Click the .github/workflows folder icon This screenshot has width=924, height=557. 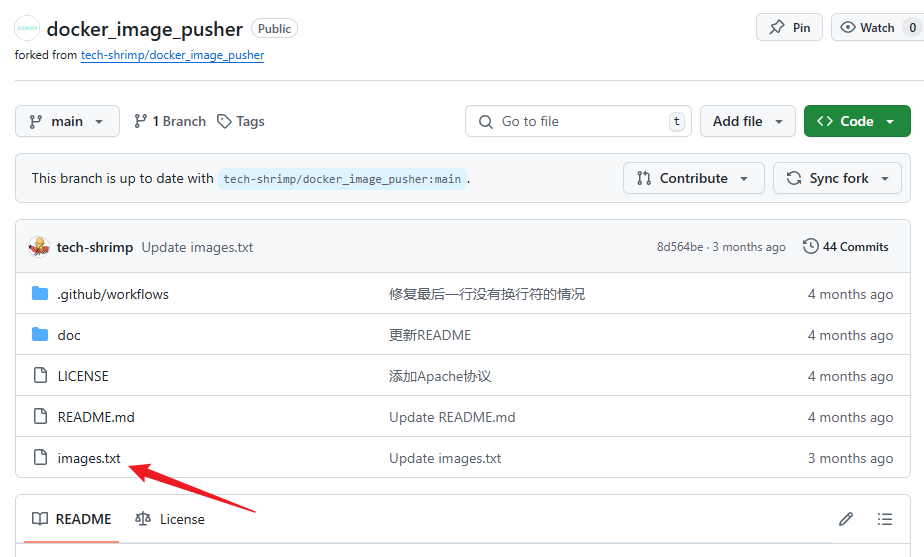tap(40, 294)
